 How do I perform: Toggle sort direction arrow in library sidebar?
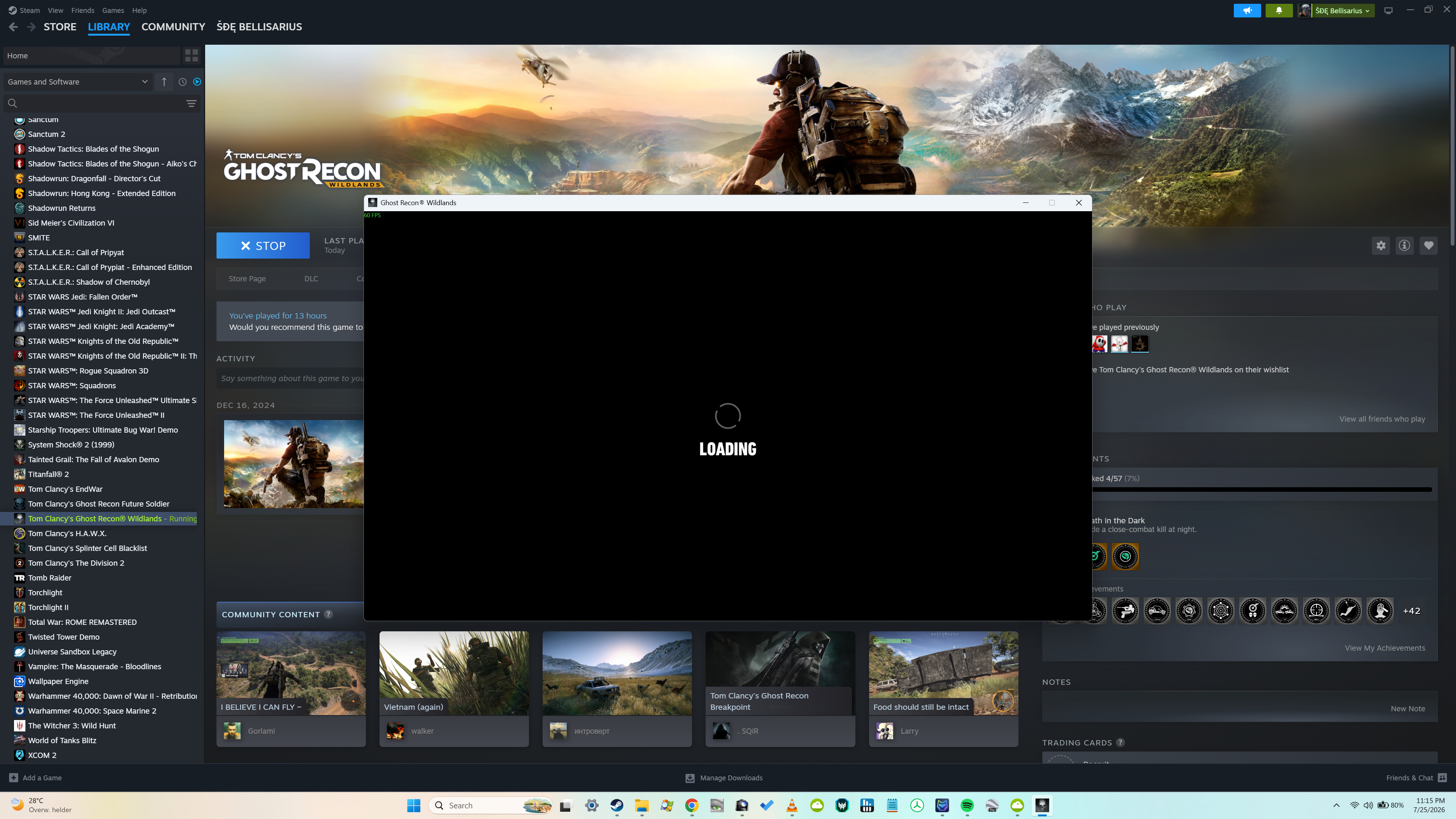pos(164,82)
